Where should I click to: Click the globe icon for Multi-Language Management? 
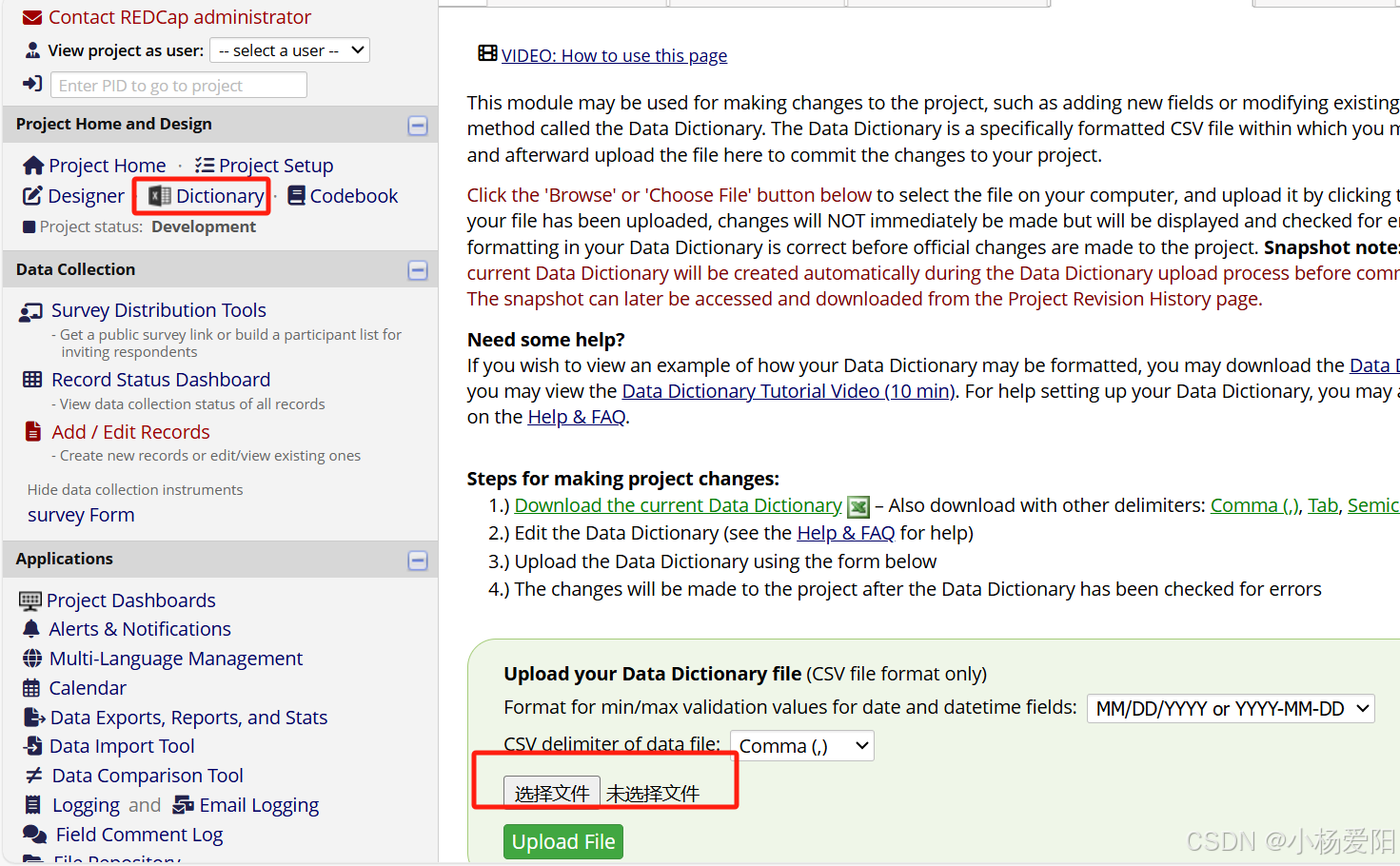tap(32, 659)
